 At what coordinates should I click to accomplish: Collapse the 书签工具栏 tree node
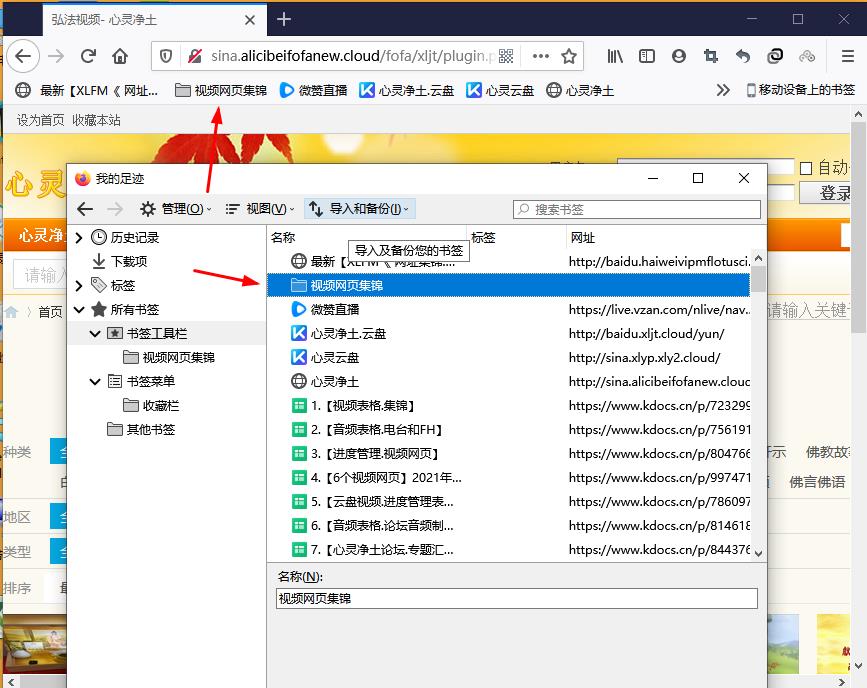(95, 333)
